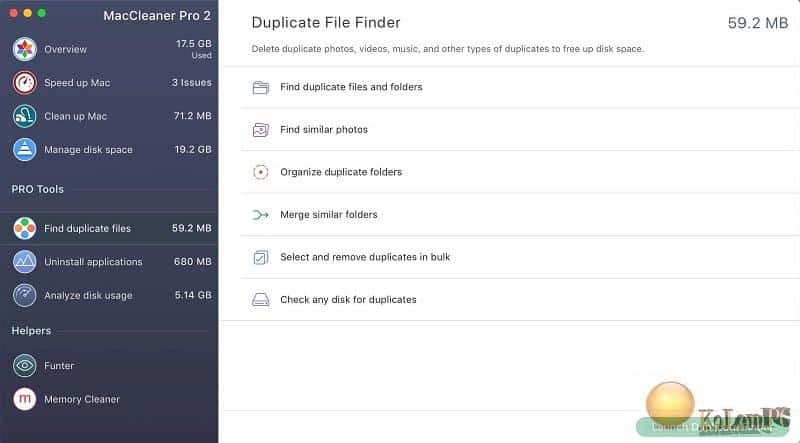This screenshot has height=443, width=800.
Task: Open the Clean up Mac section
Action: pos(76,116)
